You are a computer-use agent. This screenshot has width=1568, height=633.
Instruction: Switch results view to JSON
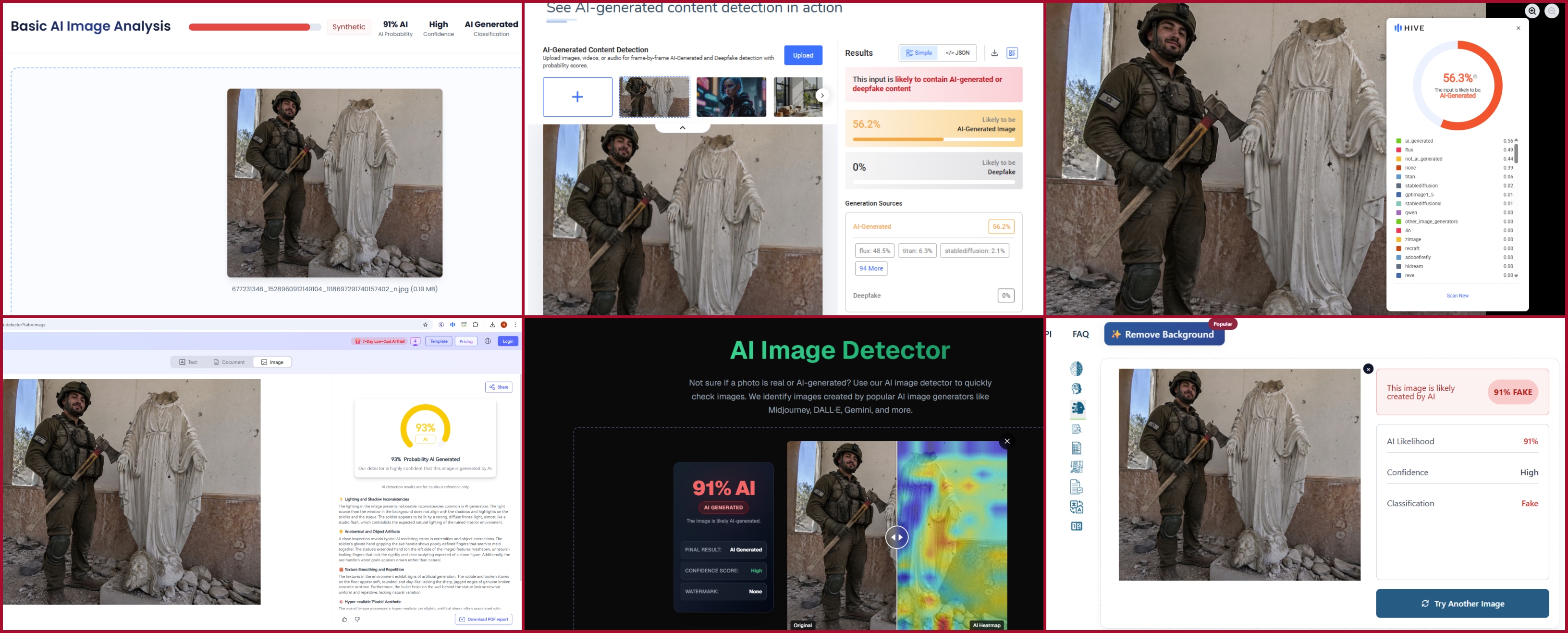coord(957,53)
